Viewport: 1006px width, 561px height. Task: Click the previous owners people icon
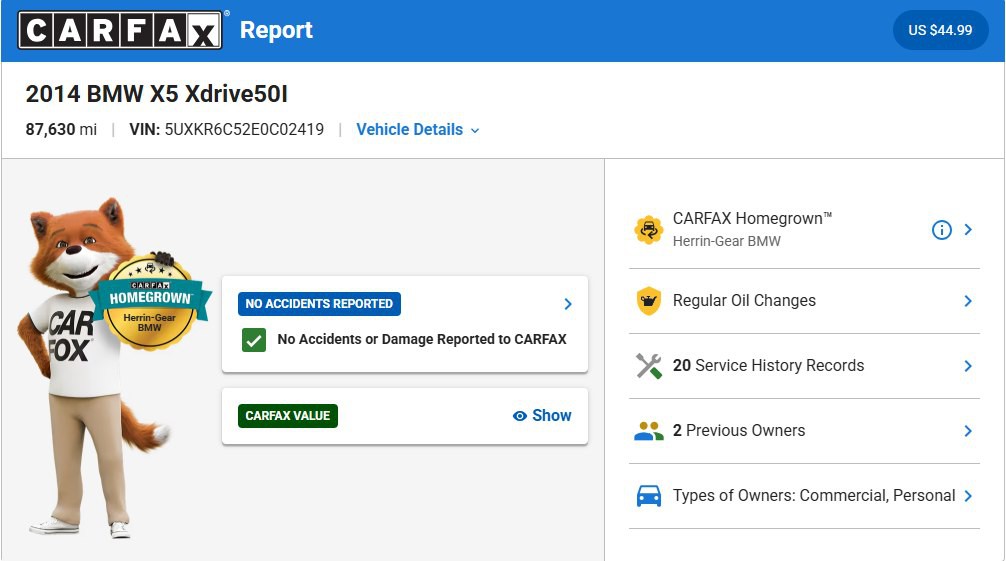click(649, 431)
